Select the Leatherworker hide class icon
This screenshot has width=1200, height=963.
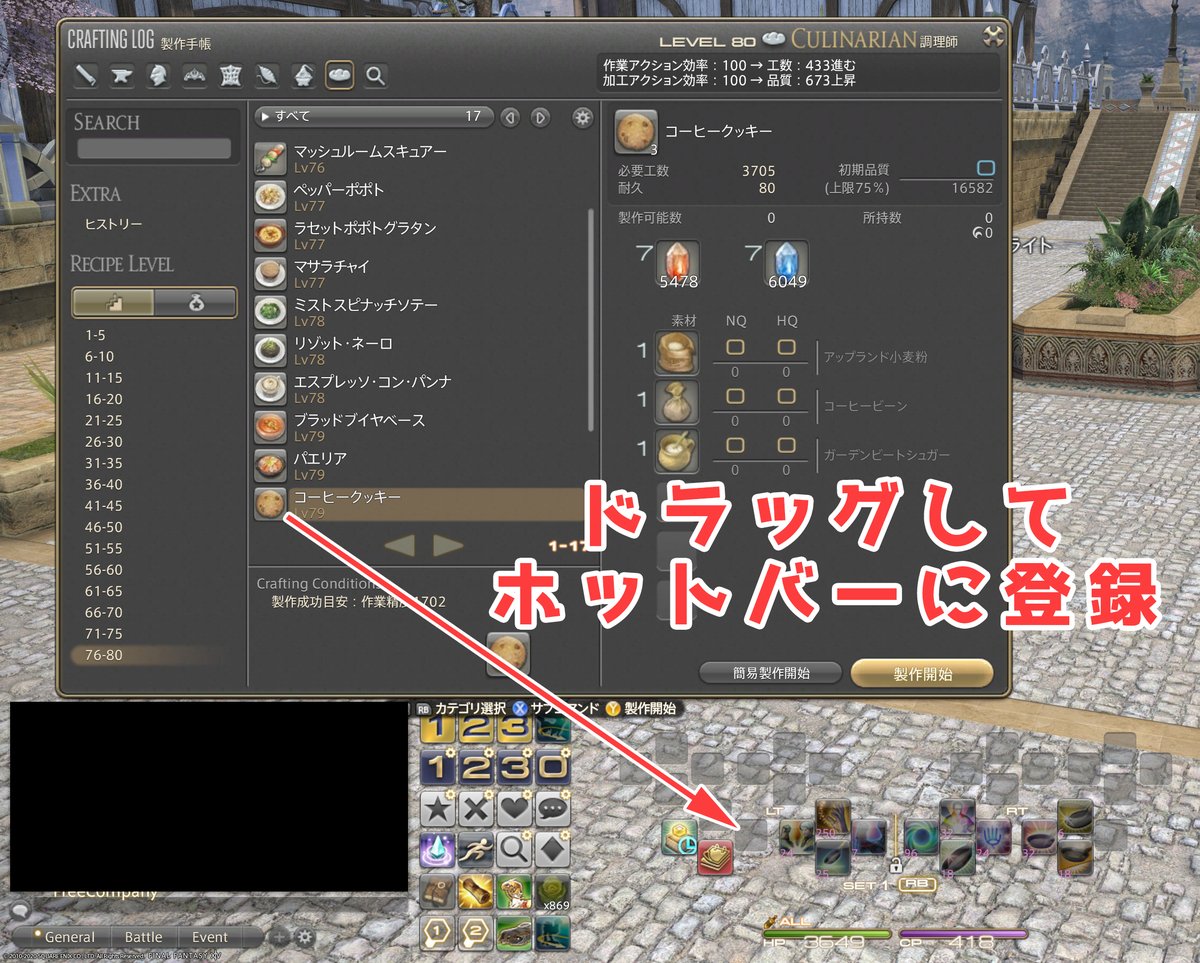pos(231,75)
